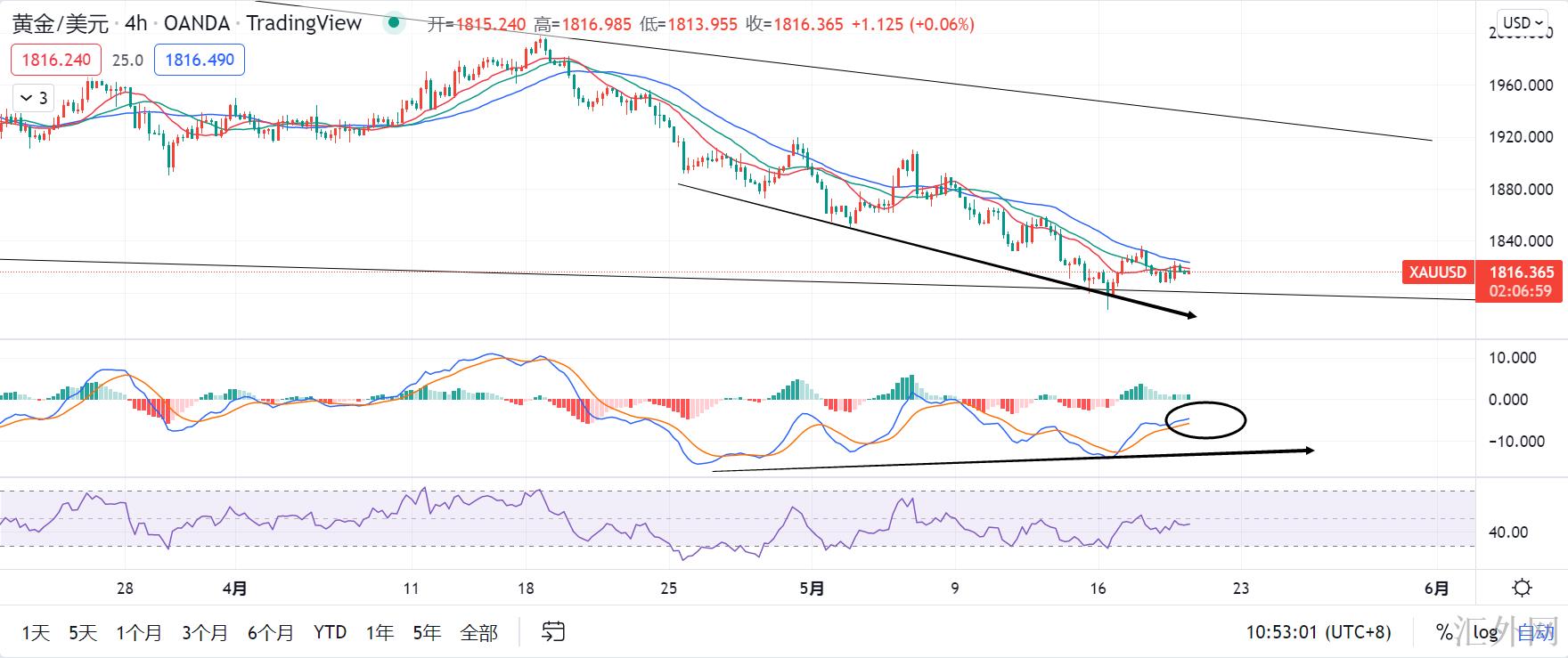
Task: Switch to the YTD time range
Action: pyautogui.click(x=330, y=632)
